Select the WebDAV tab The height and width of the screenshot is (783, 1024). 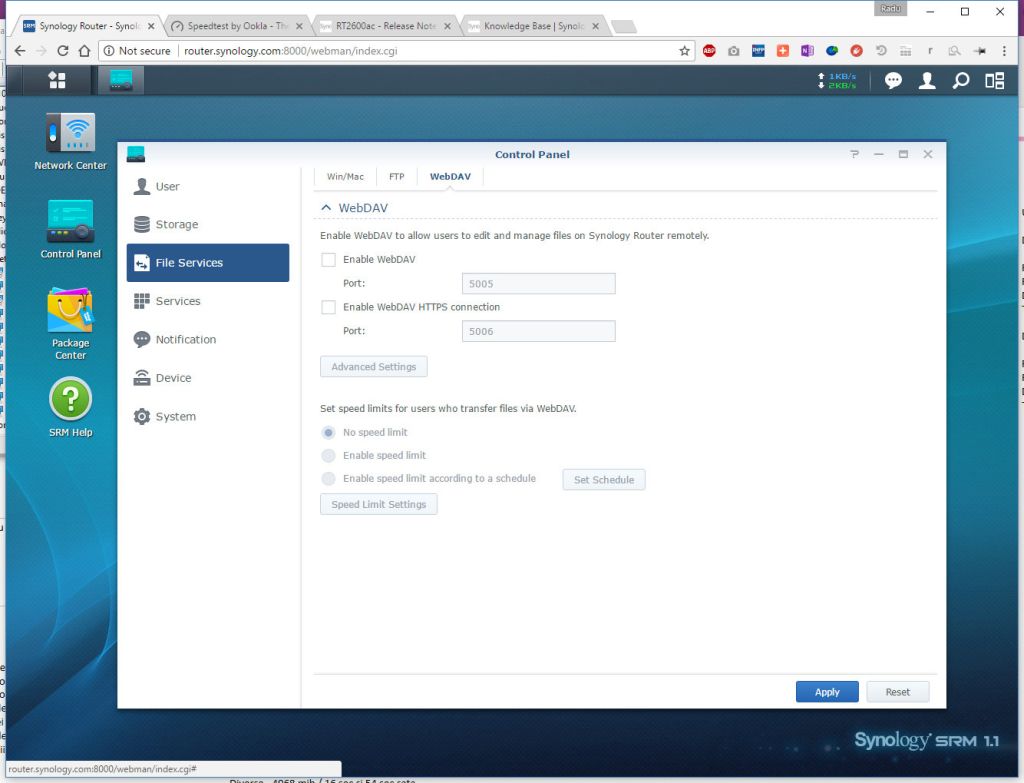tap(450, 176)
